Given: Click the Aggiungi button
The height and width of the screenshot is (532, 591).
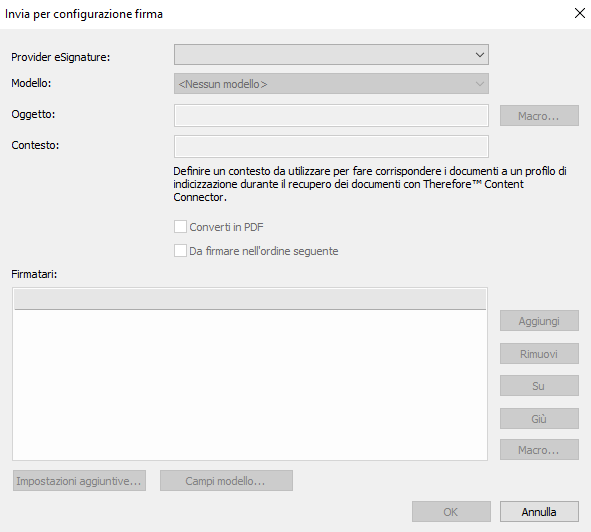Looking at the screenshot, I should [x=539, y=321].
